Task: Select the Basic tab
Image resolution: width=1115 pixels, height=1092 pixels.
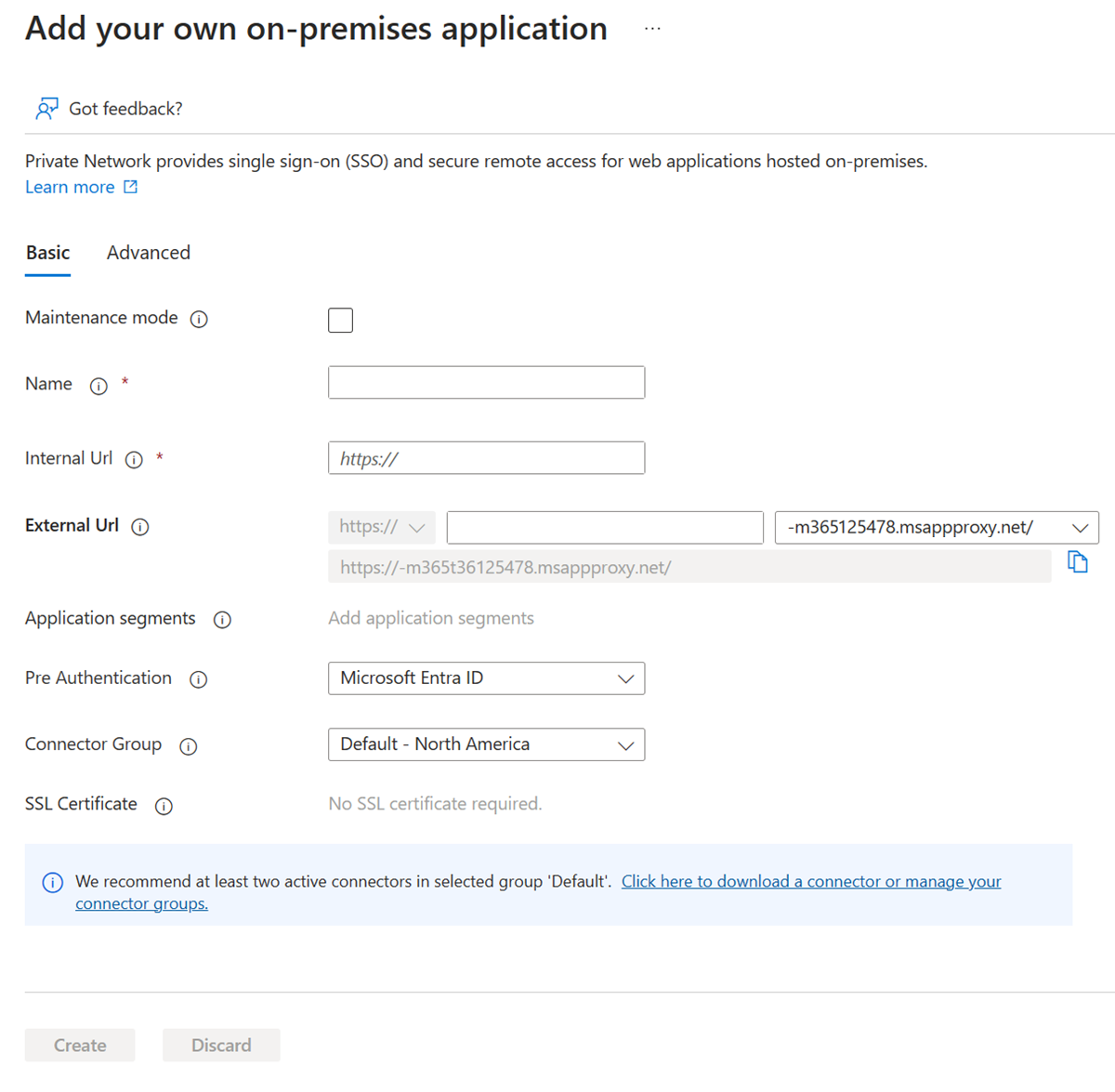Action: coord(47,253)
